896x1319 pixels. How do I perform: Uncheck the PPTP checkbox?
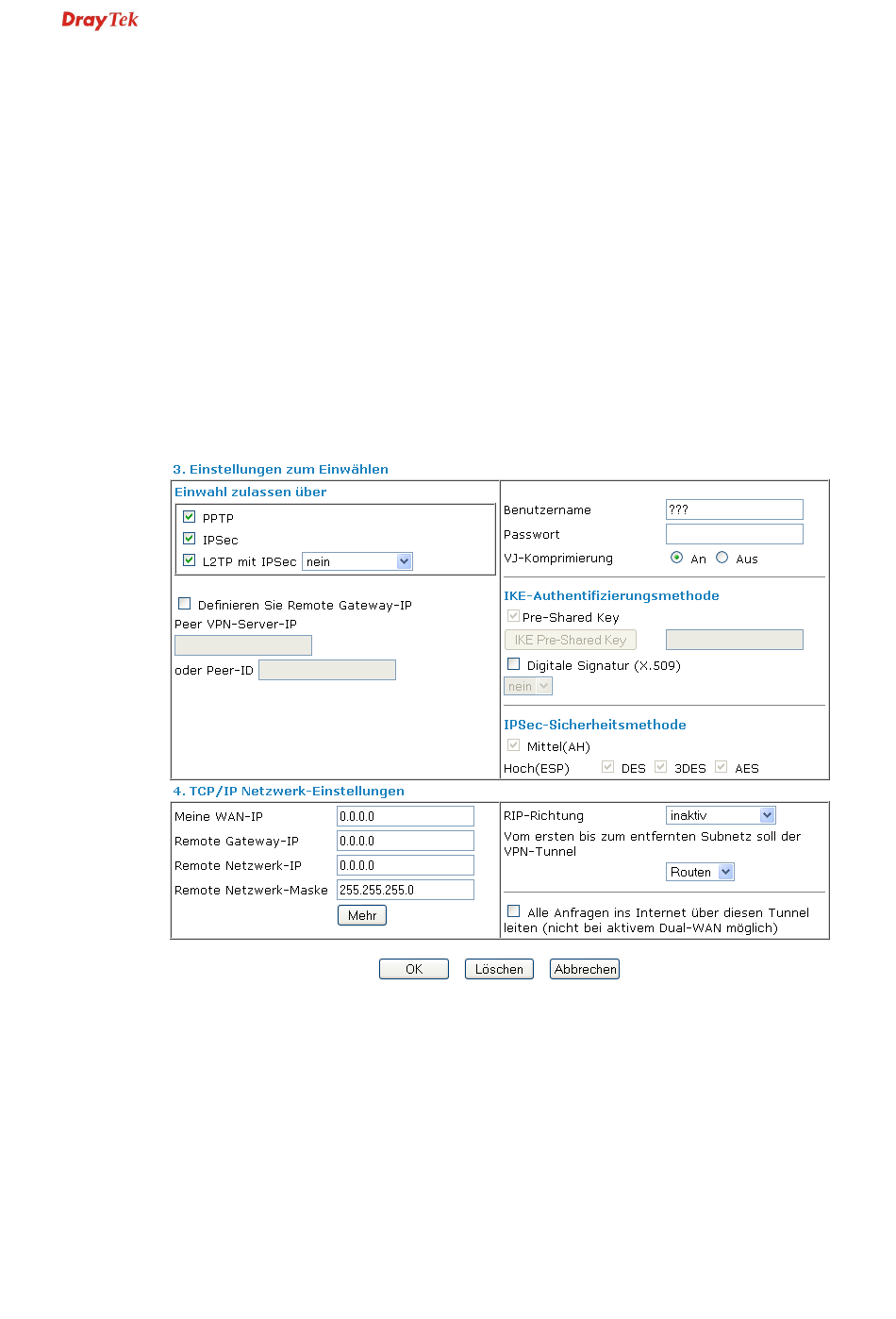click(190, 517)
